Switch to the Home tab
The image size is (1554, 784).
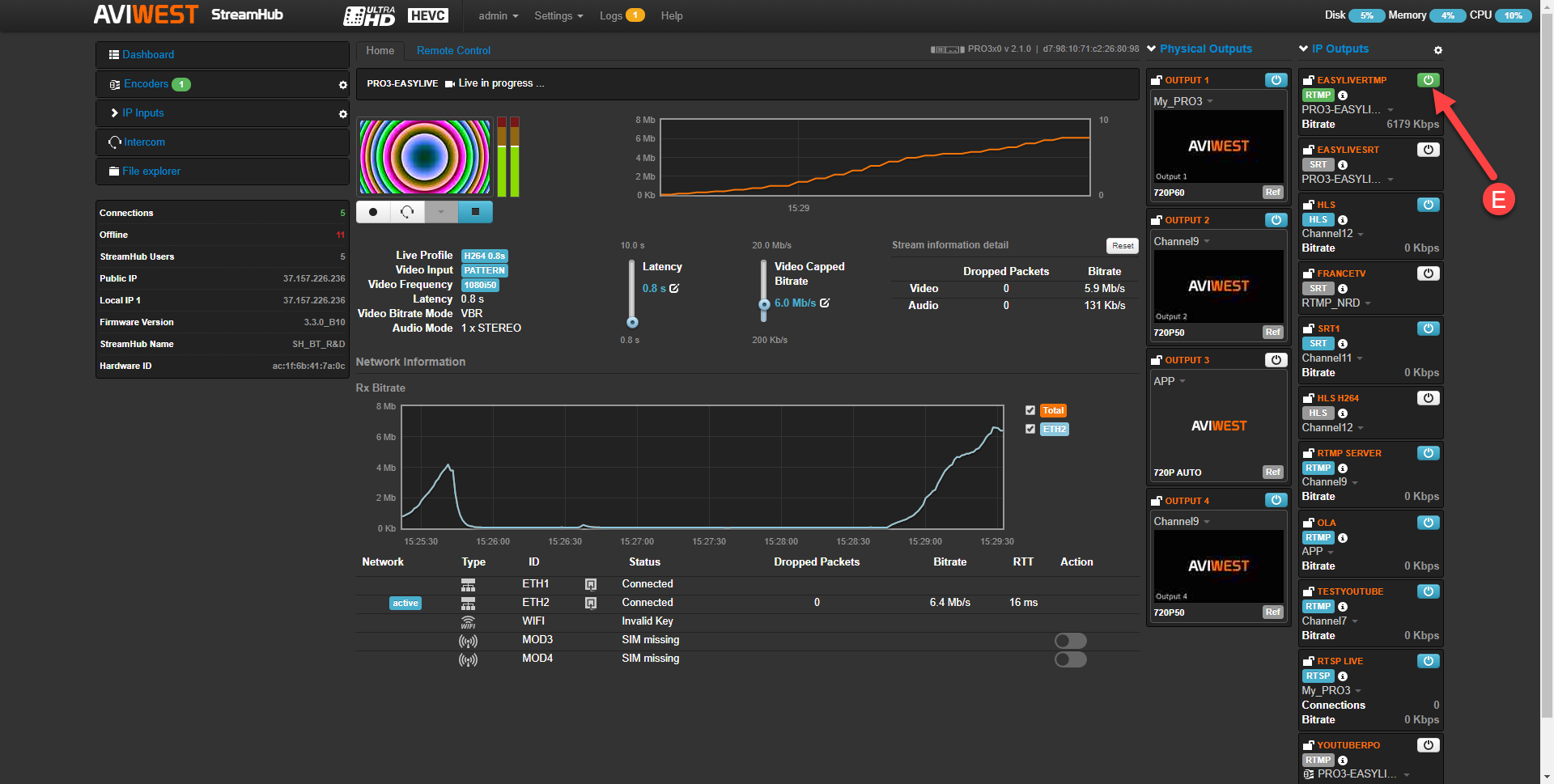click(x=380, y=50)
